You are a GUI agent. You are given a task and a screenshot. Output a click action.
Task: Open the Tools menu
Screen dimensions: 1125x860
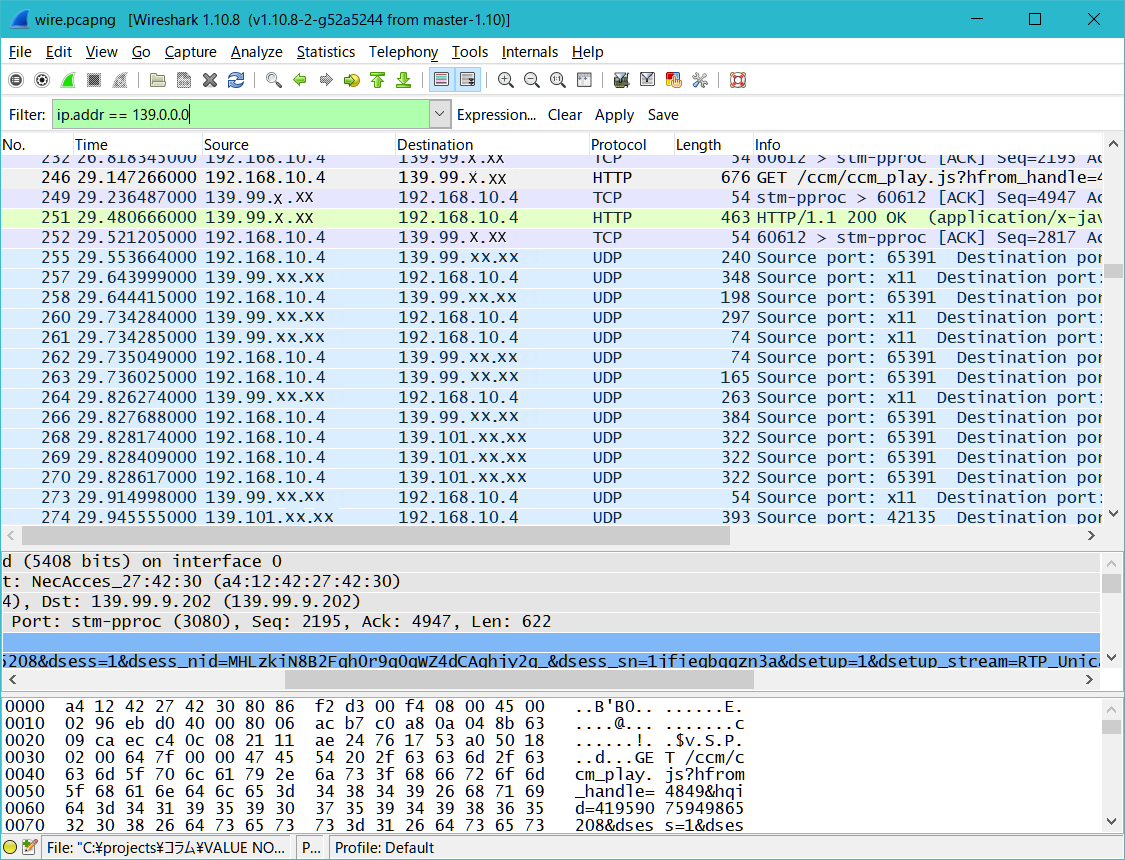tap(470, 52)
